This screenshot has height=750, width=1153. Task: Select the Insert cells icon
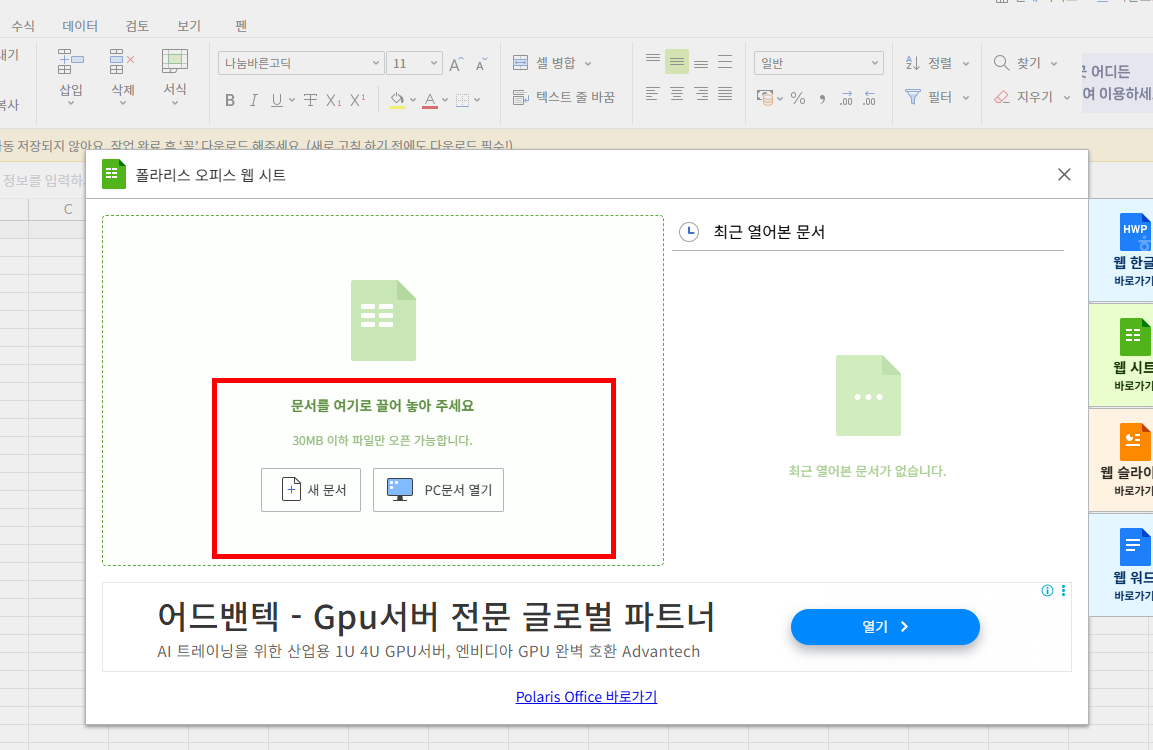(69, 75)
